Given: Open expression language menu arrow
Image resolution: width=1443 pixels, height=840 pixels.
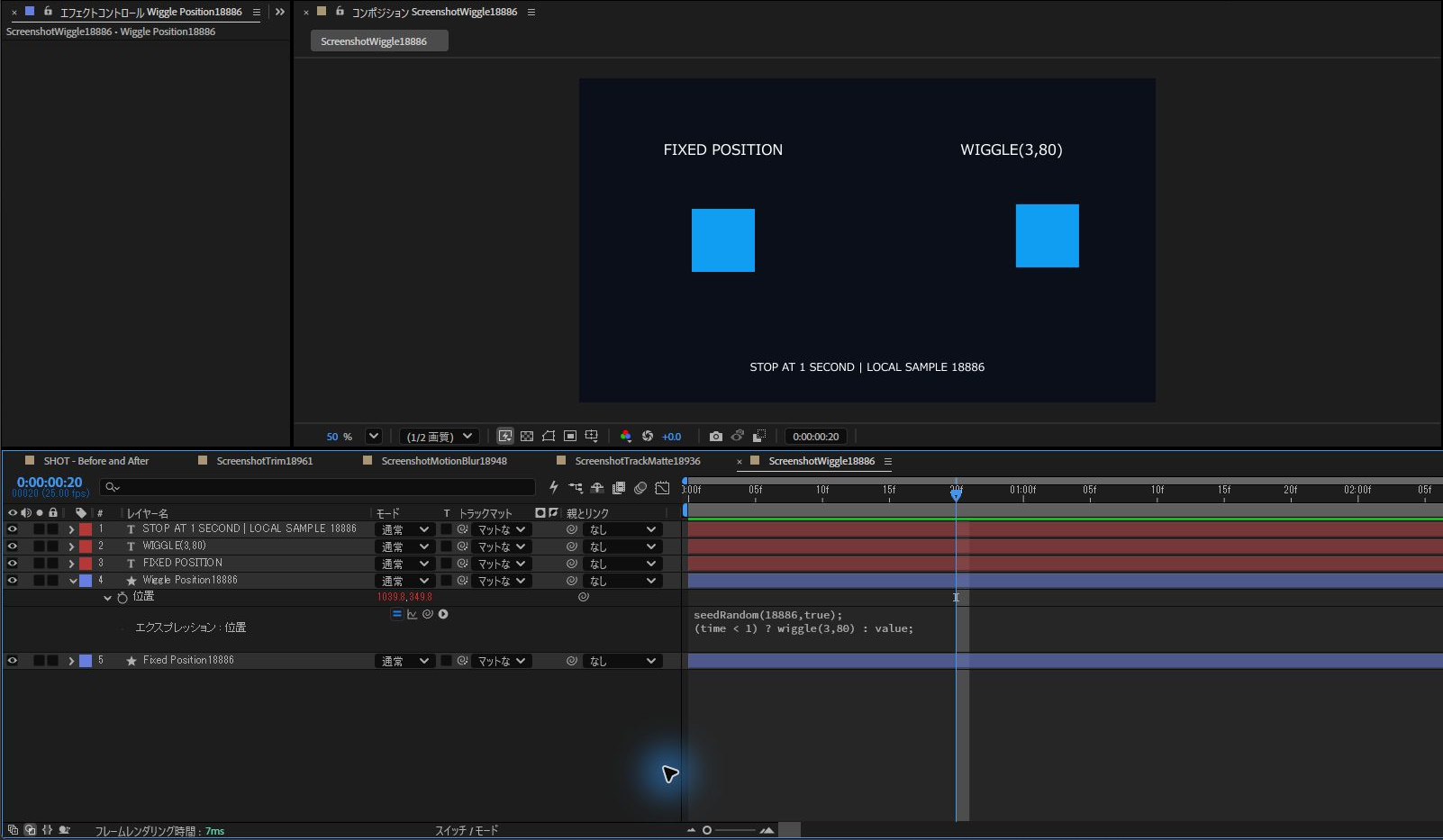Looking at the screenshot, I should (x=443, y=614).
